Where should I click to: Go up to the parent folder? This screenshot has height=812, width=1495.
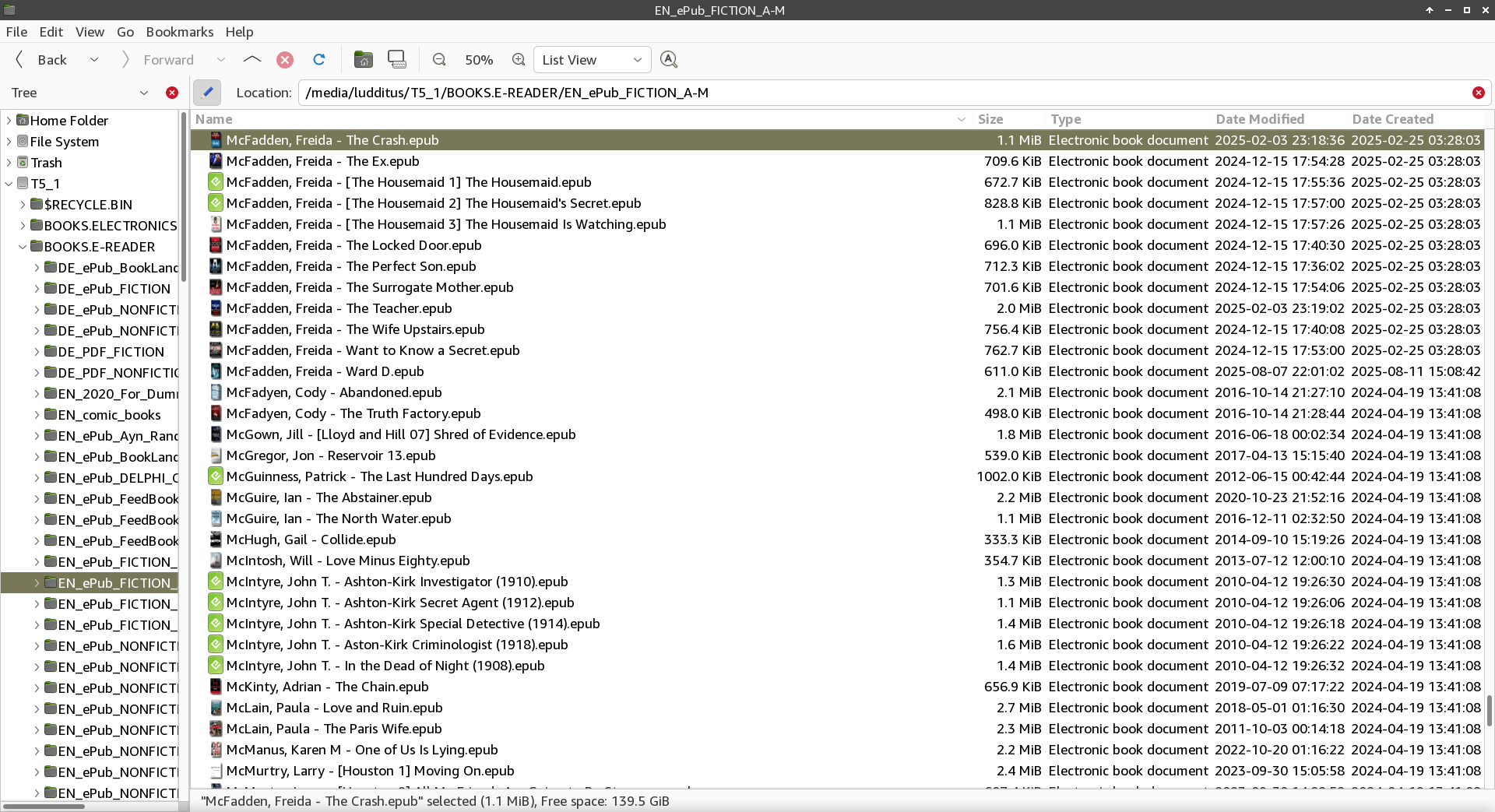[x=252, y=60]
